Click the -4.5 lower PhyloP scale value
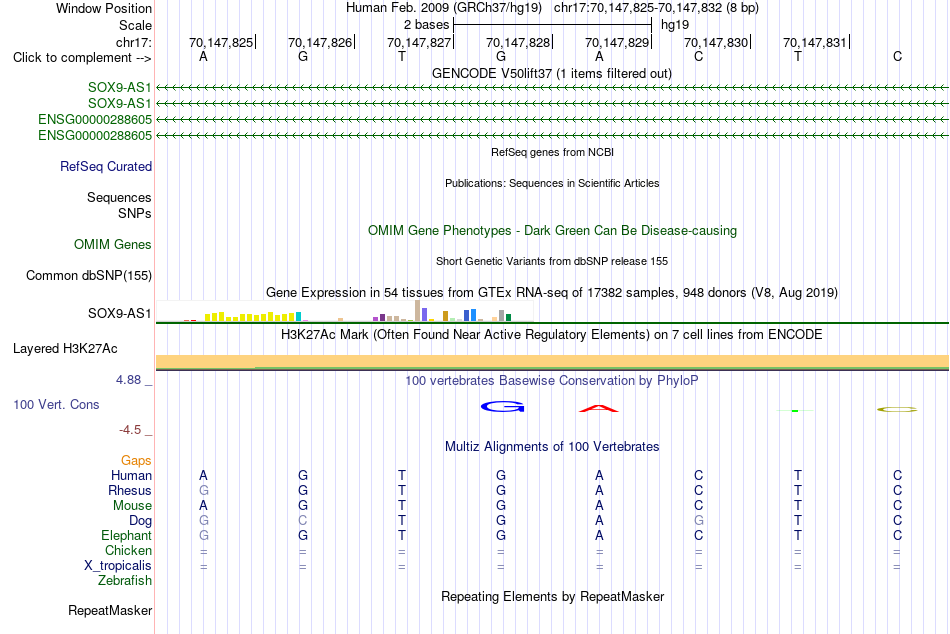This screenshot has width=950, height=634. (130, 430)
